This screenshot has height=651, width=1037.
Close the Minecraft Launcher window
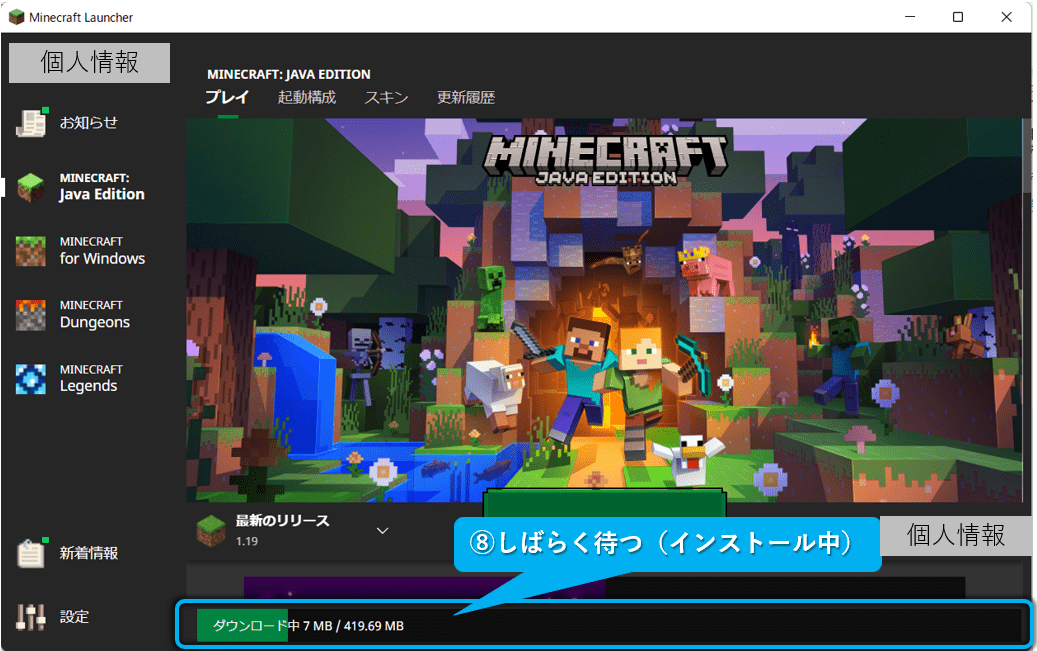point(1006,17)
